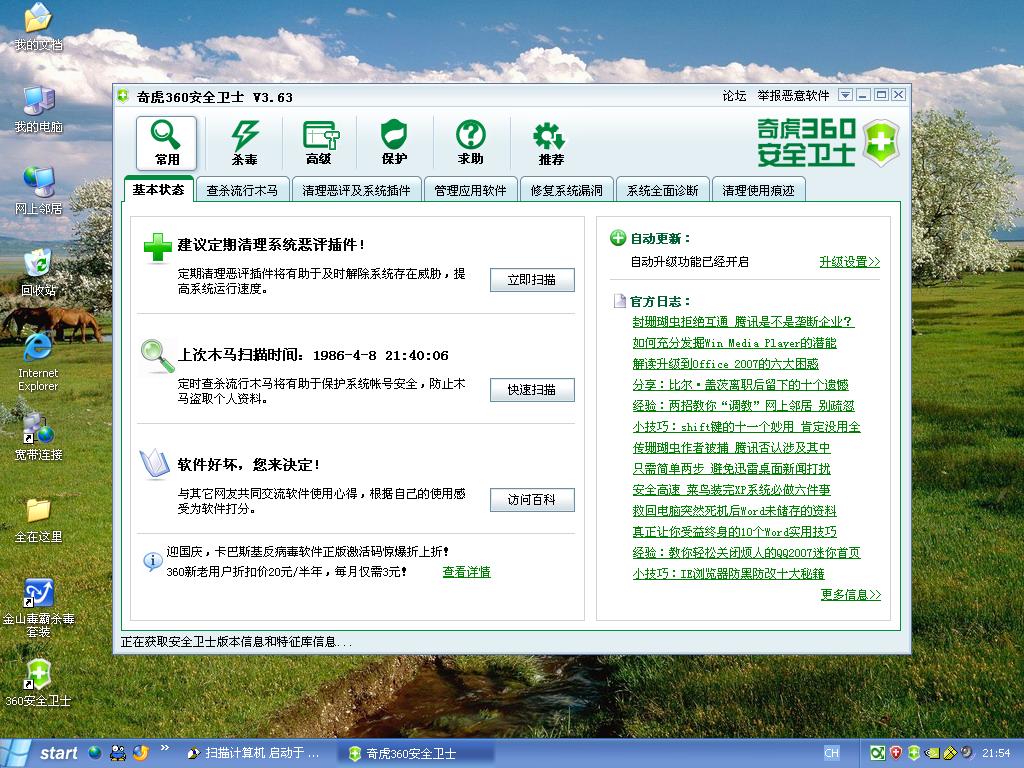Switch to the 管理应用软件 tab
This screenshot has width=1024, height=768.
tap(470, 190)
